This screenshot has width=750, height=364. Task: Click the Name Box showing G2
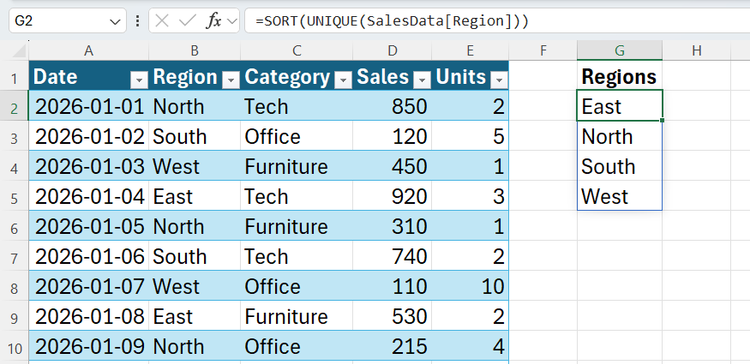tap(67, 21)
